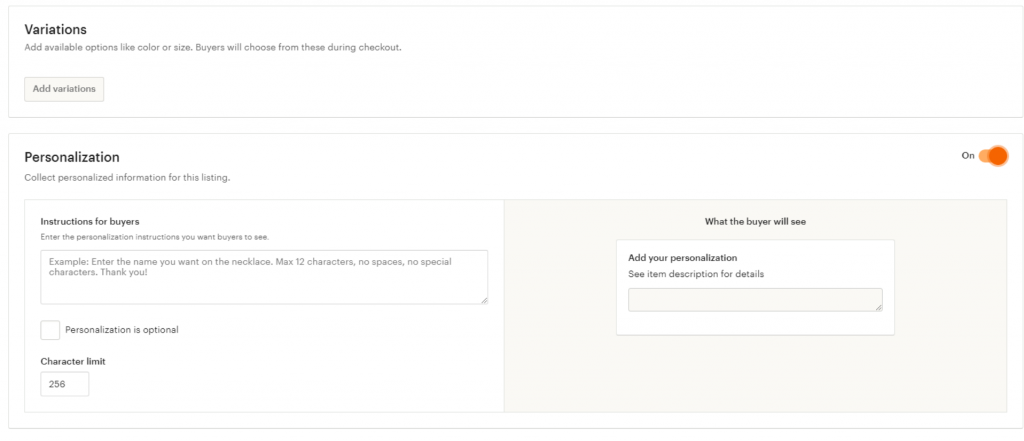Click the Add variations button
Screen dimensions: 1024x441
point(64,89)
